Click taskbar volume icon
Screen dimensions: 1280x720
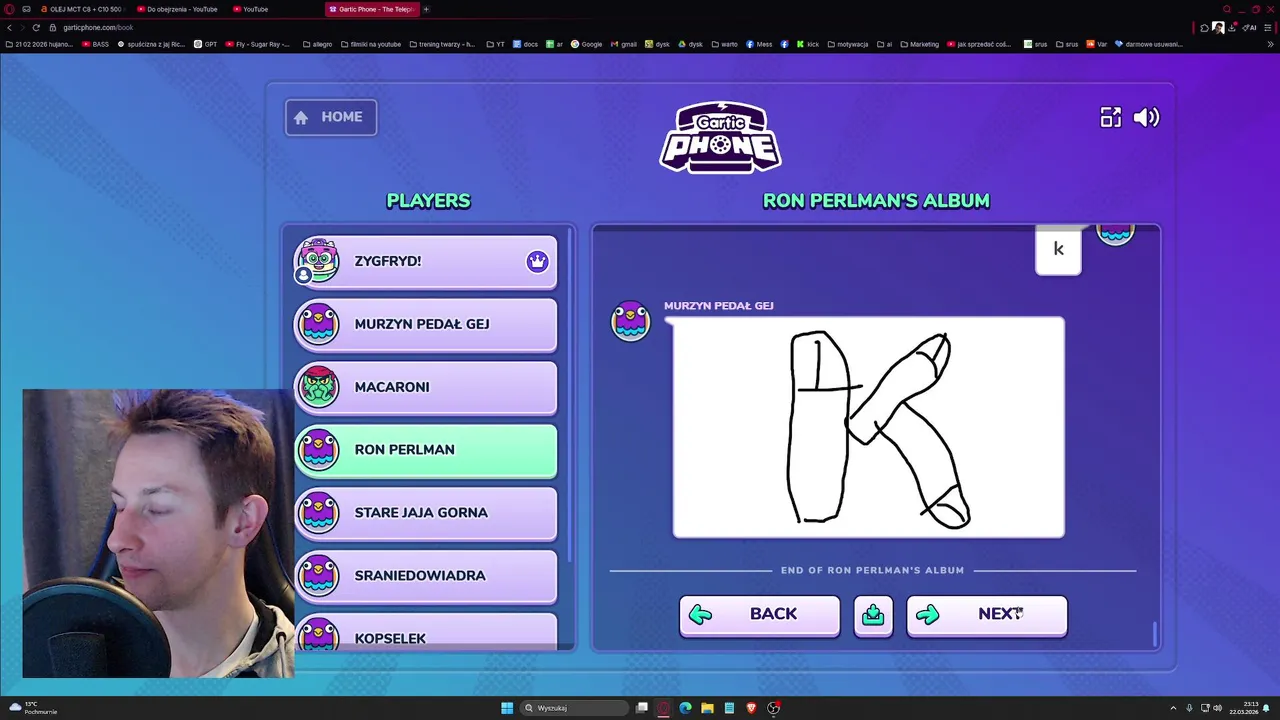tap(1217, 708)
